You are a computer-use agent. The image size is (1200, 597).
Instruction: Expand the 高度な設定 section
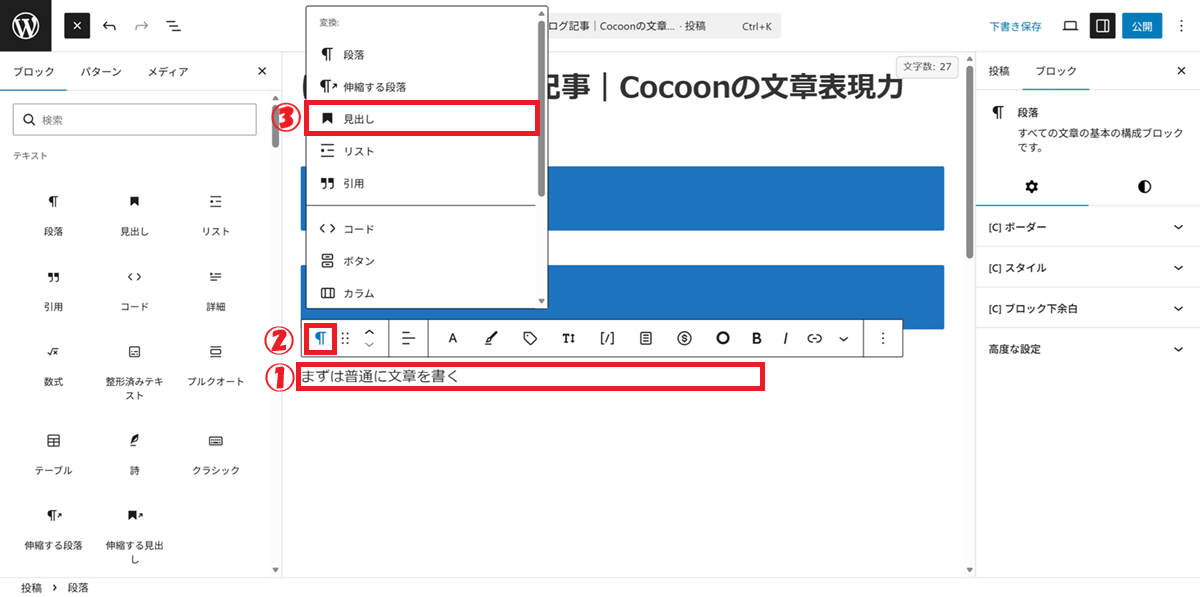(x=1087, y=349)
